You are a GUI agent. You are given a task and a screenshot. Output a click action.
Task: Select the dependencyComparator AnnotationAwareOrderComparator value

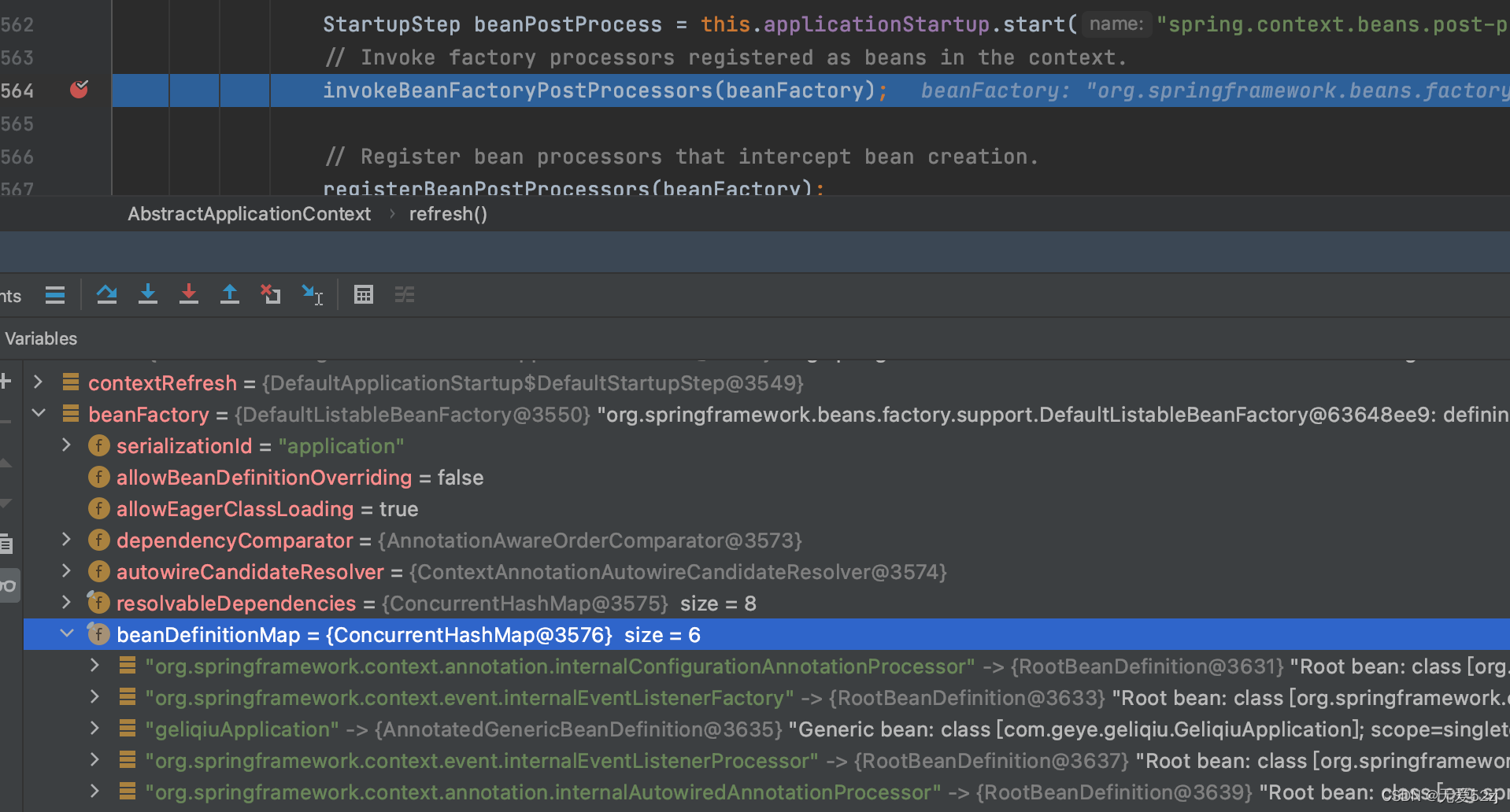(x=590, y=541)
